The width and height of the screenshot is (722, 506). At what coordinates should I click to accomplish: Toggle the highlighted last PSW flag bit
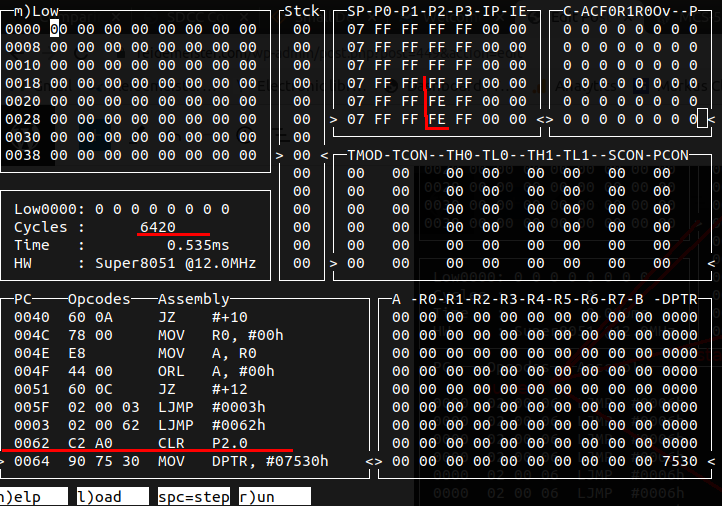(698, 119)
